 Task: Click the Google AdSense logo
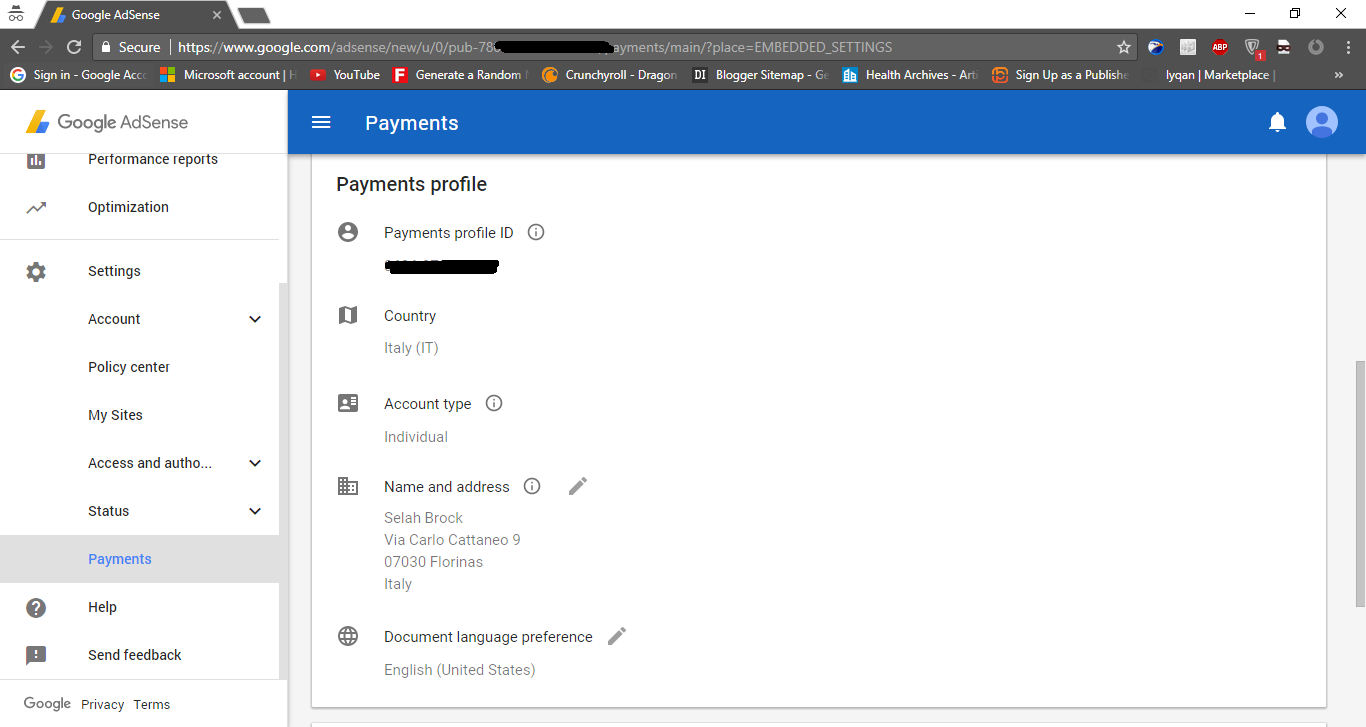click(x=107, y=122)
